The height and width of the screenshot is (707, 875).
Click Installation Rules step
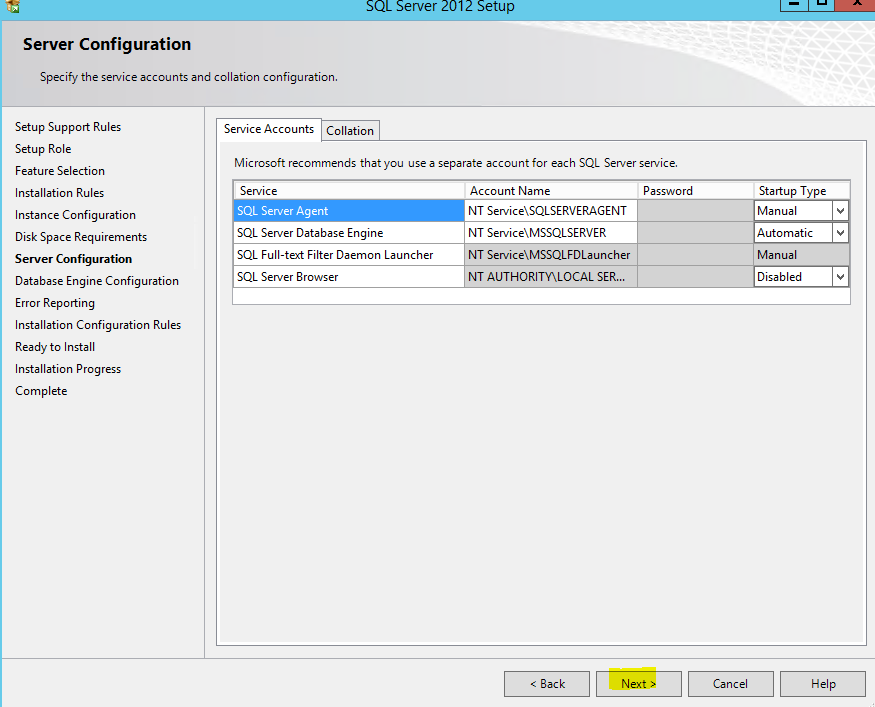[x=59, y=193]
